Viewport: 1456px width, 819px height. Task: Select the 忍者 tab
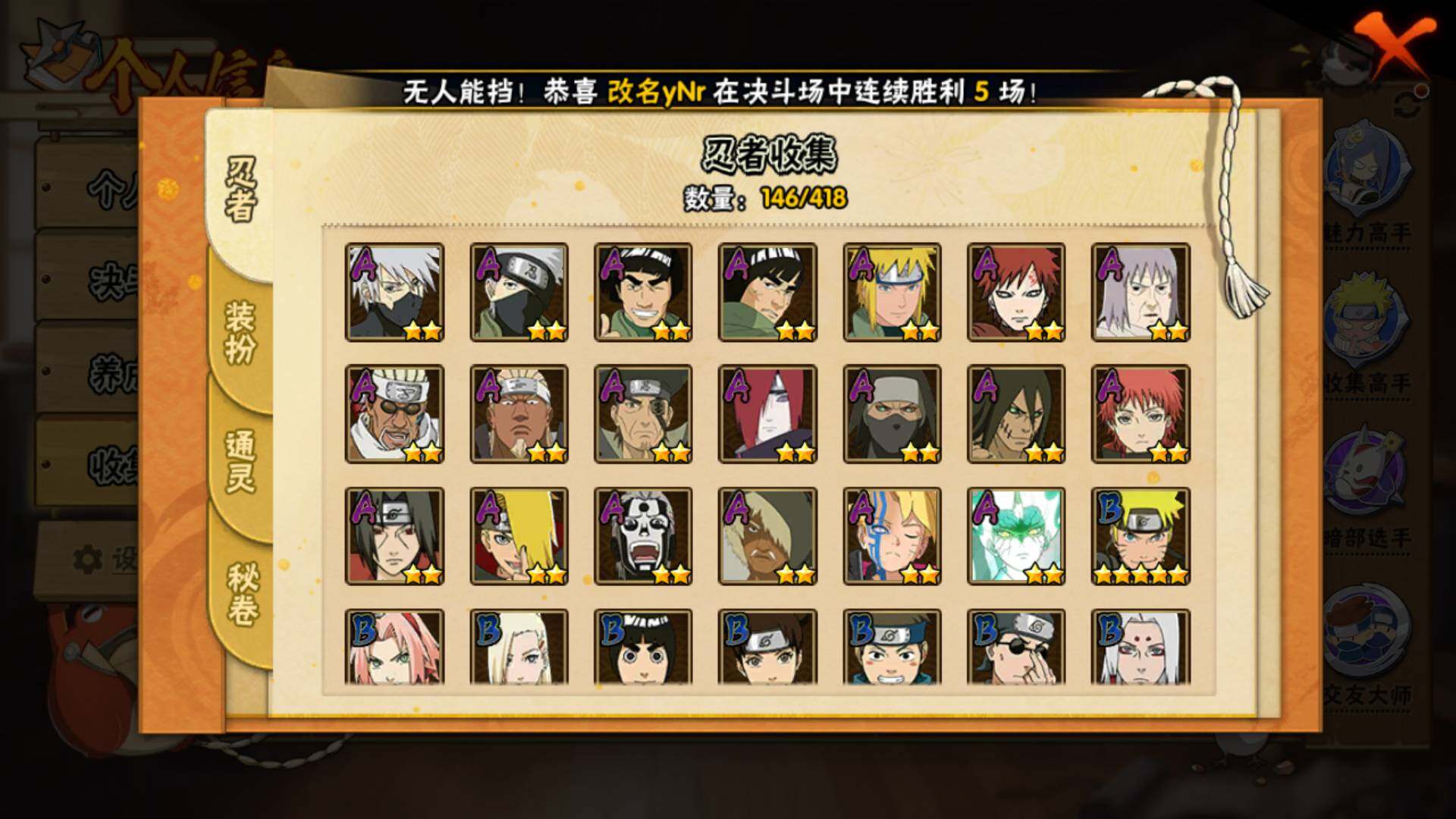tap(240, 190)
